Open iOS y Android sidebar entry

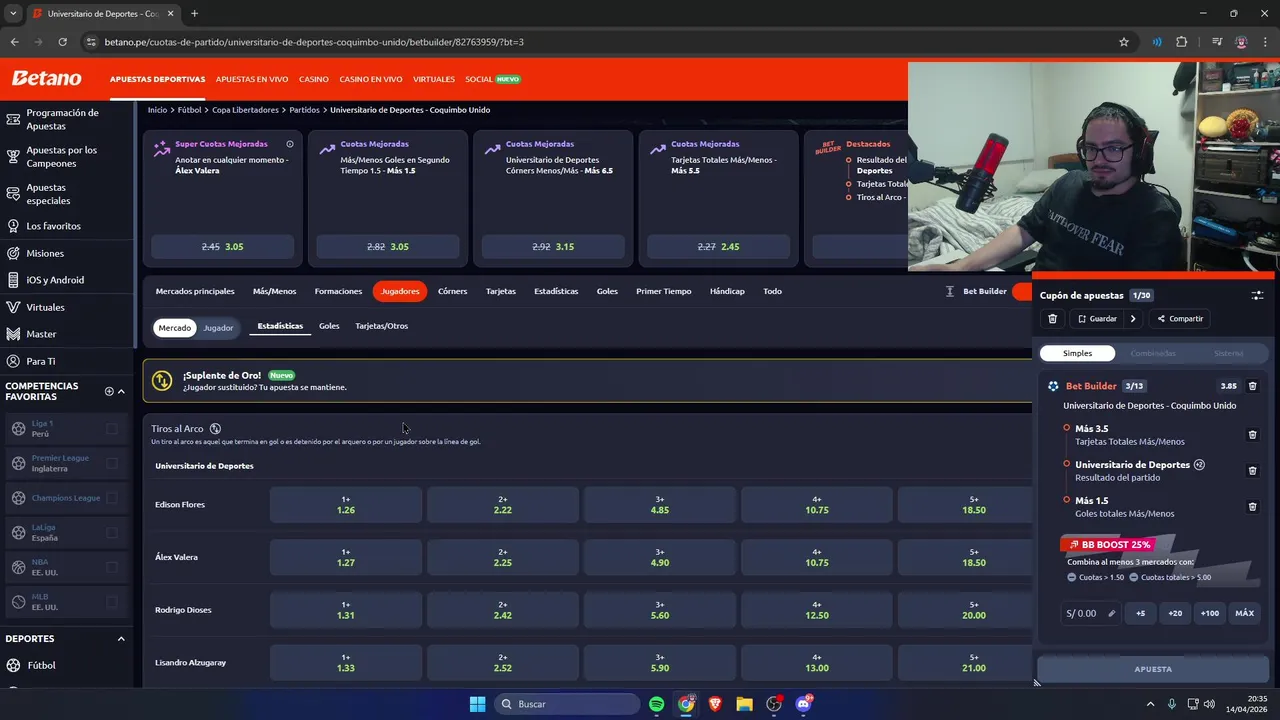55,280
